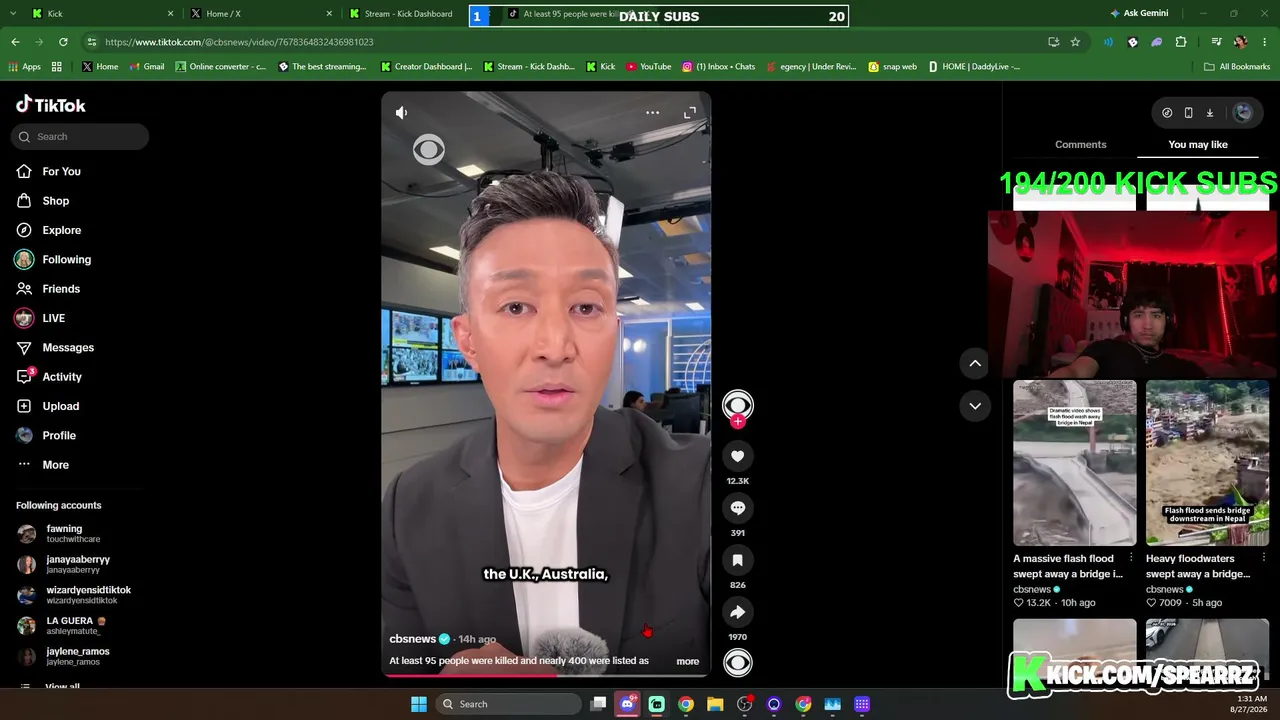
Task: Go to the previous video with up arrow
Action: (975, 363)
